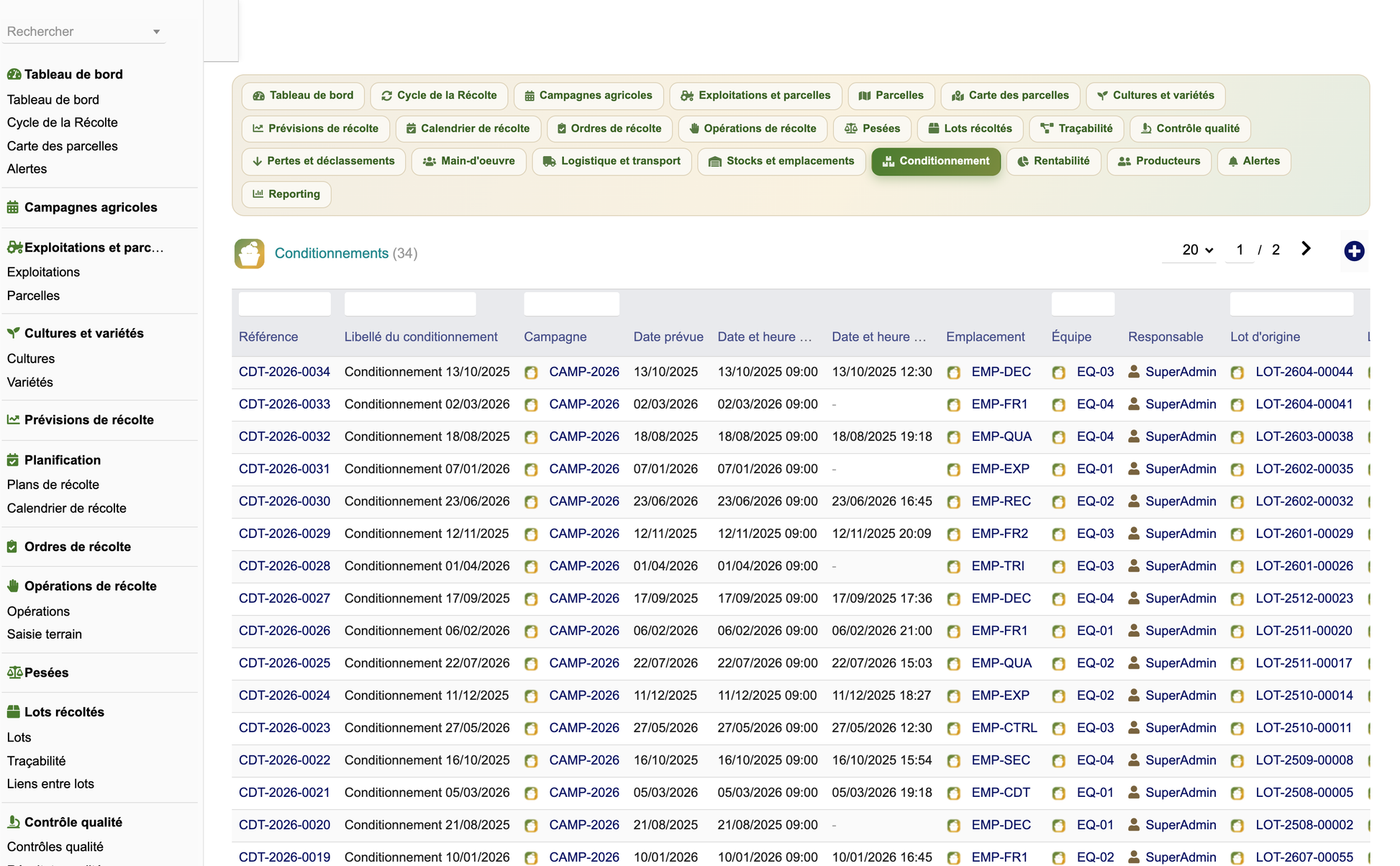Click the Ordres de récolte sidebar clipboard icon
Screen dimensions: 1400x866
coord(12,547)
